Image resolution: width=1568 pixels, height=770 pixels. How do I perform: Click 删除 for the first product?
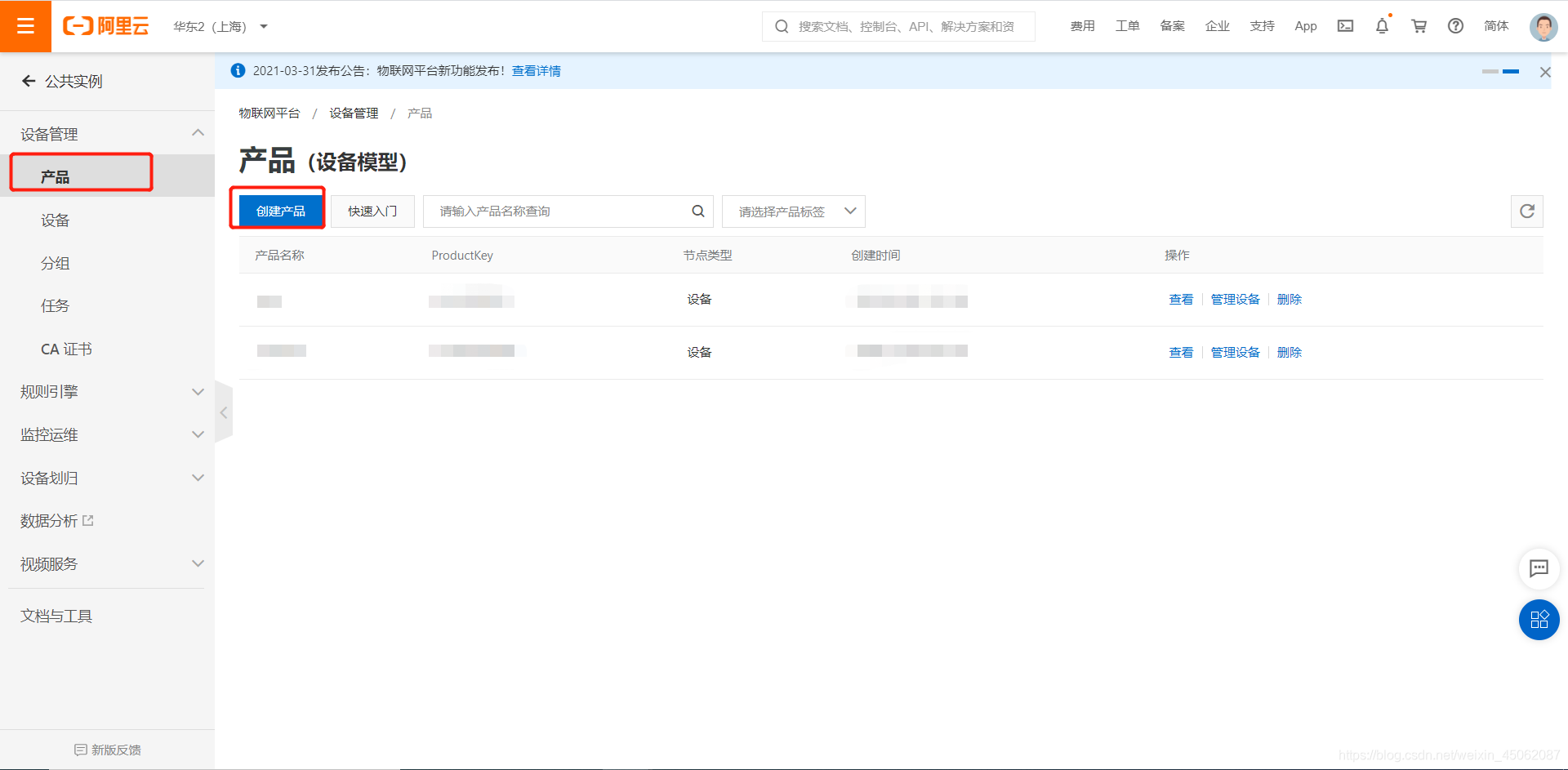click(1289, 299)
